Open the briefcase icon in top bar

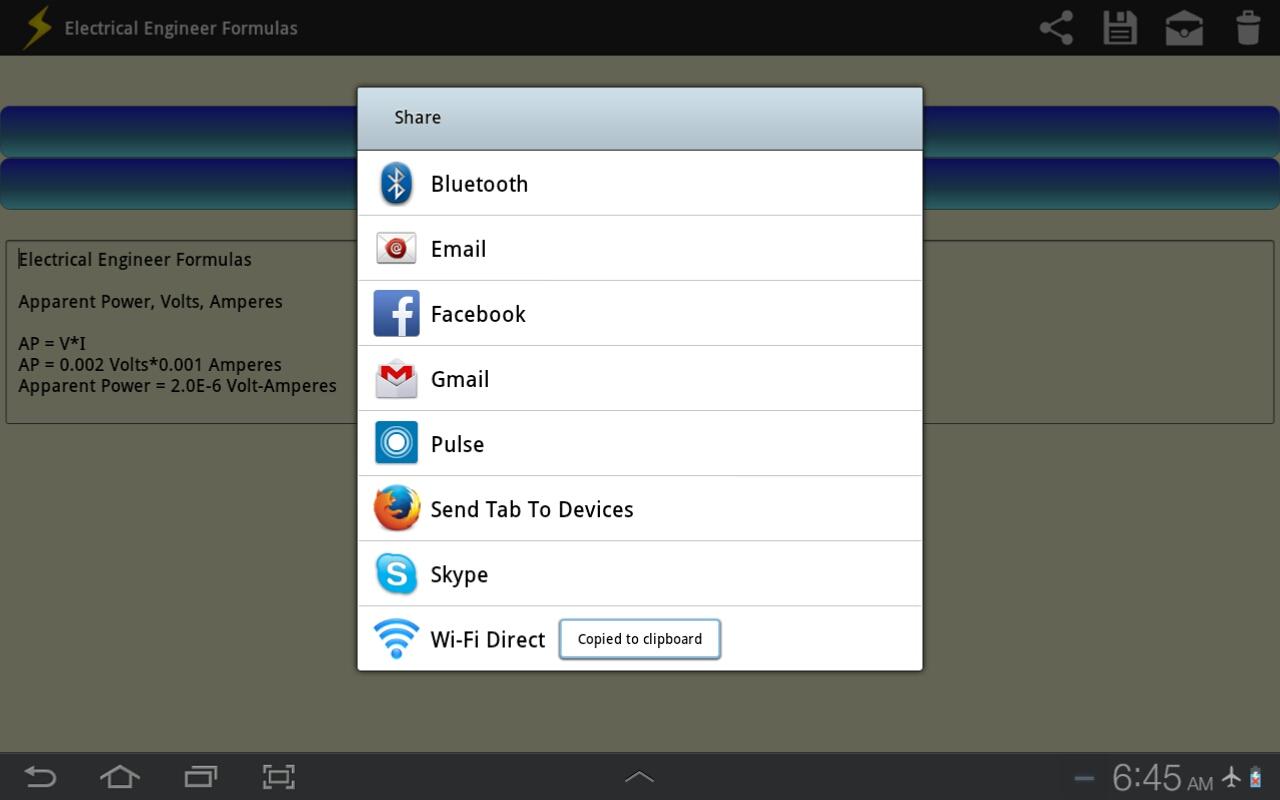click(x=1184, y=28)
